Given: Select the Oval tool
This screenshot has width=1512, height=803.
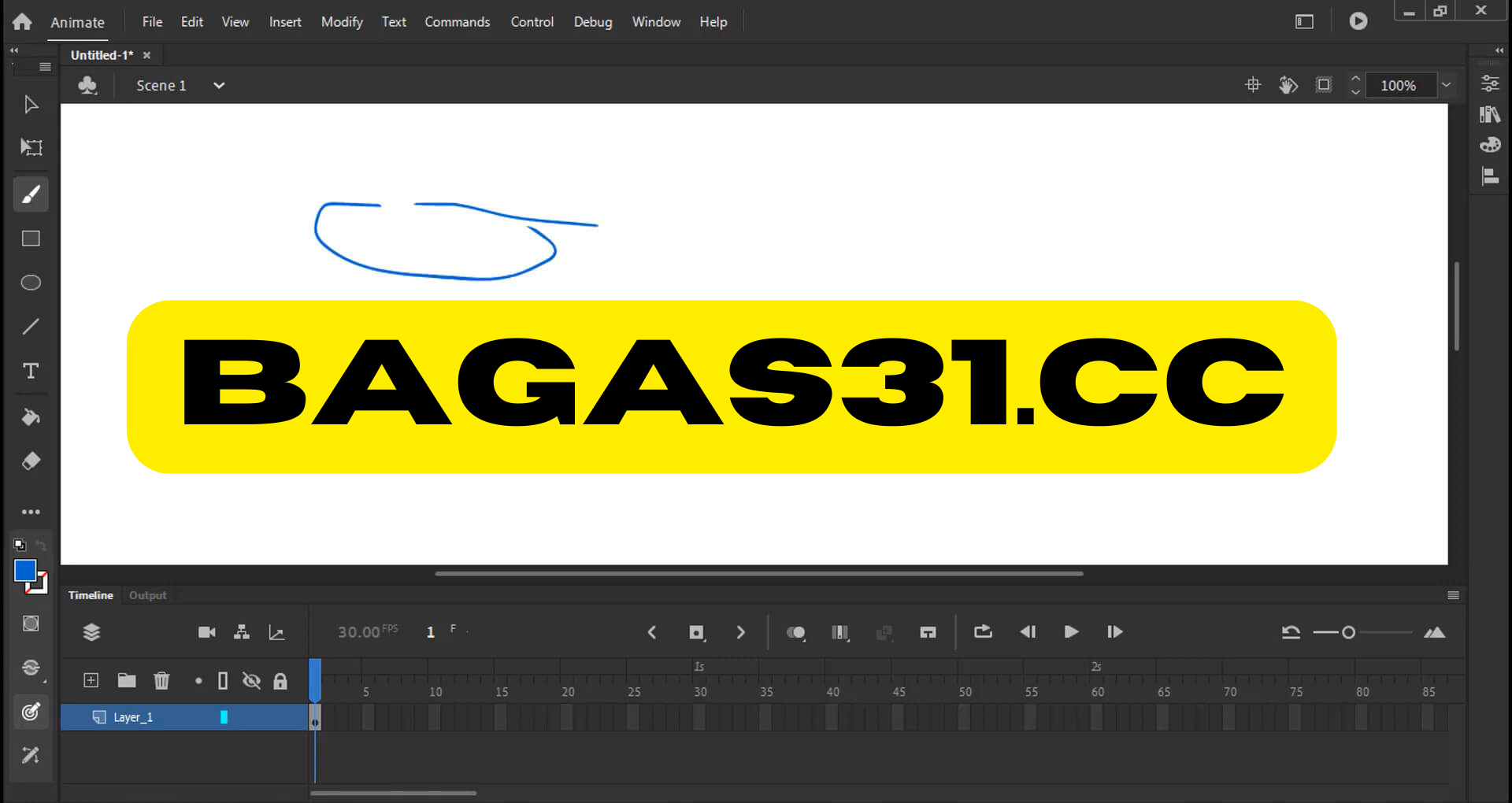Looking at the screenshot, I should coord(31,283).
